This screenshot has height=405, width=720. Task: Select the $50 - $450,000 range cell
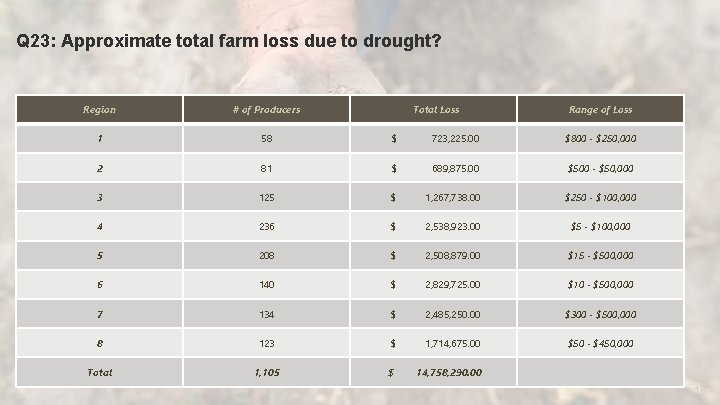[600, 343]
